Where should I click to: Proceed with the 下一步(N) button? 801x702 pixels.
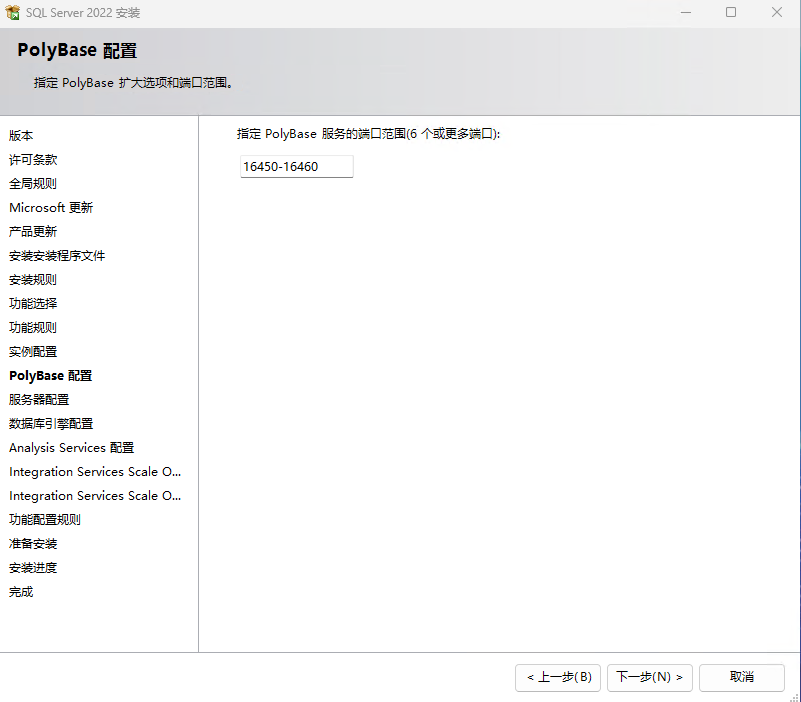tap(650, 677)
